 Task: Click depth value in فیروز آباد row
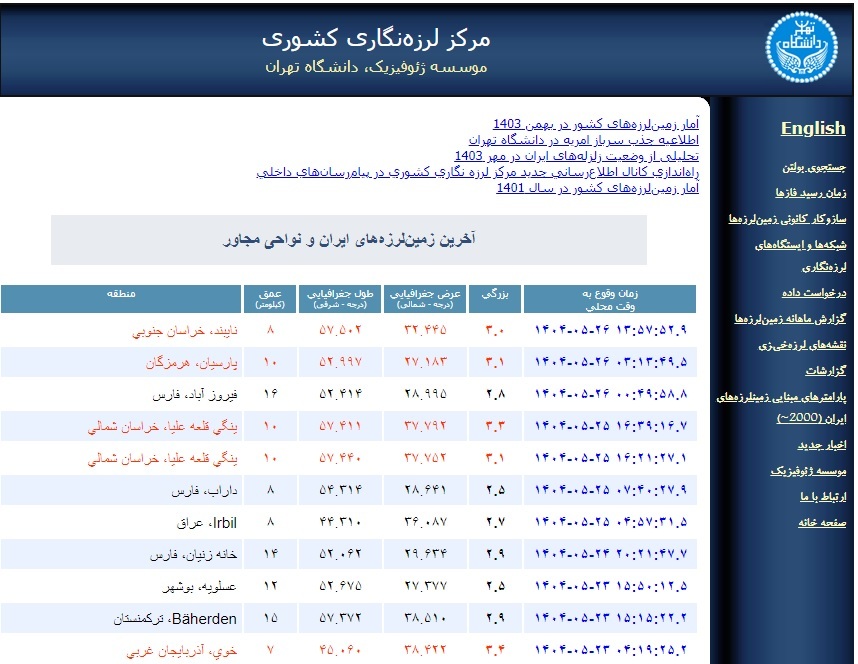[x=270, y=394]
